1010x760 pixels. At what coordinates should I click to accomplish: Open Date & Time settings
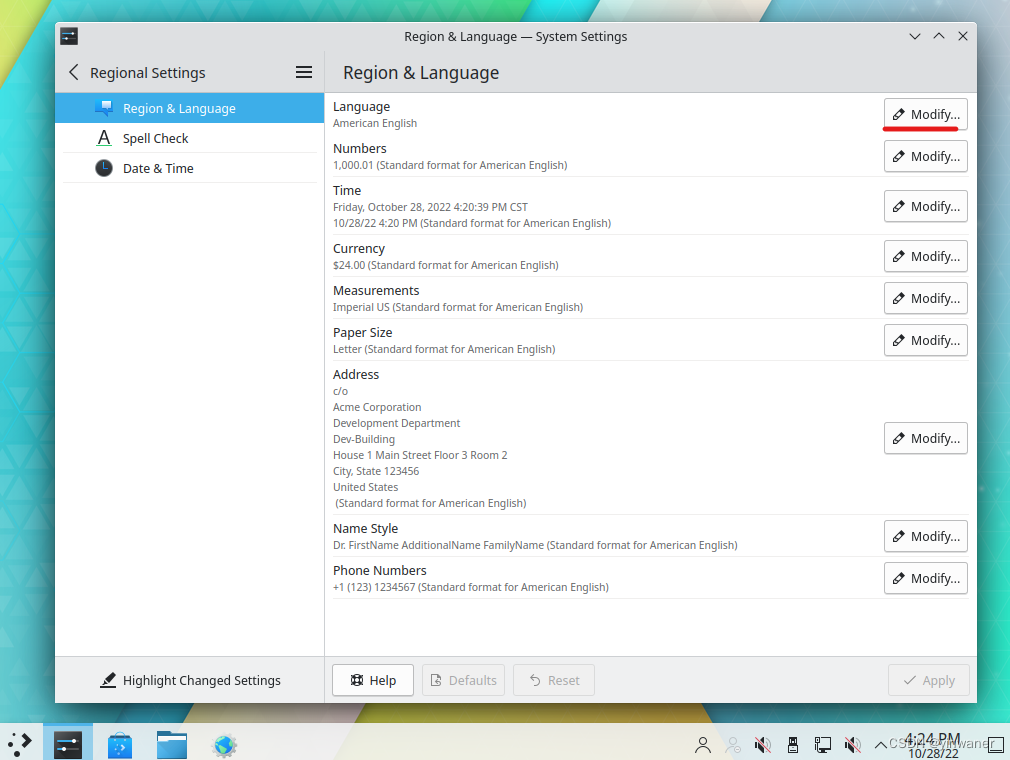click(x=189, y=168)
